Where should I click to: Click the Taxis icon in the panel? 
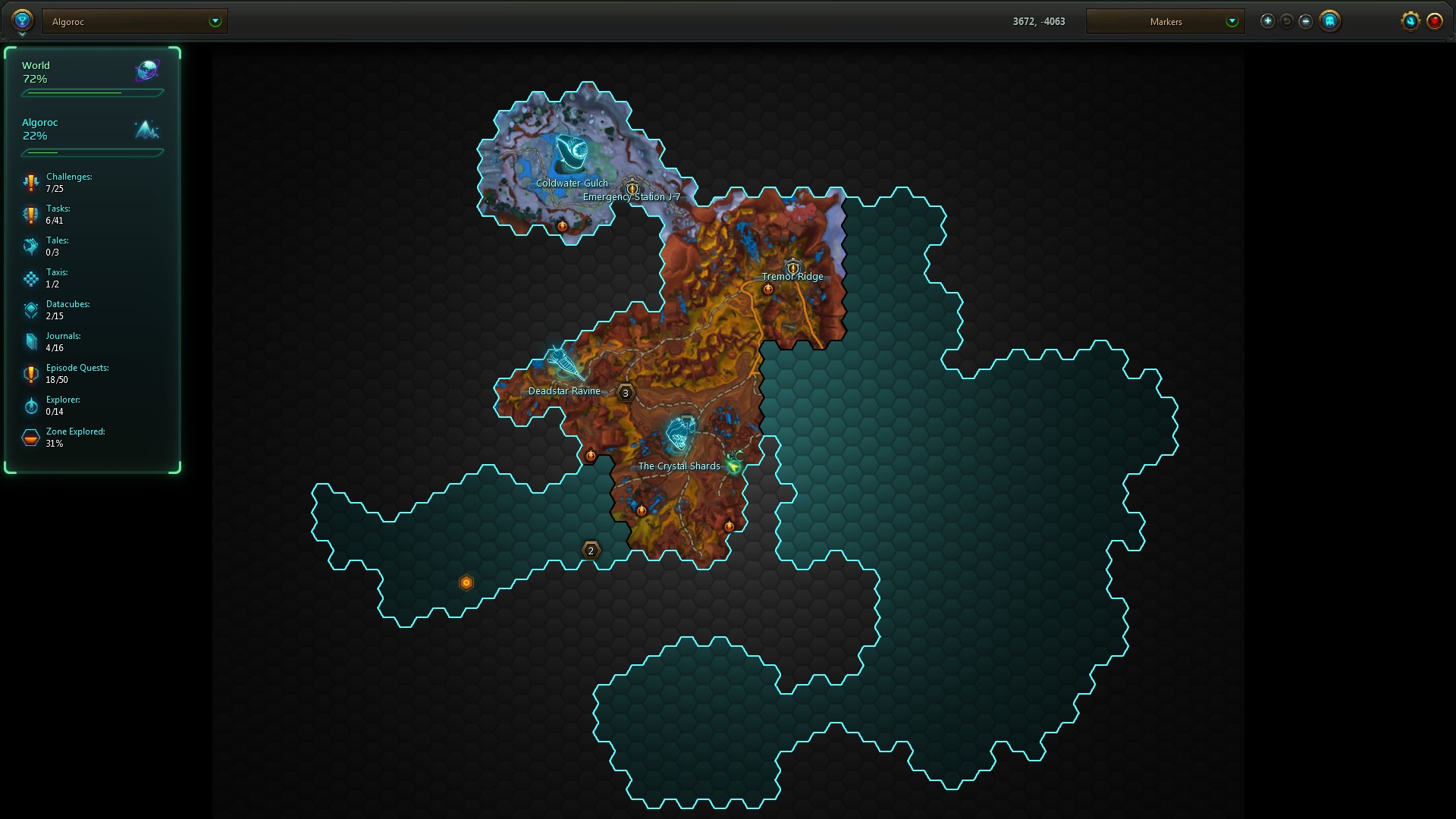pyautogui.click(x=30, y=278)
